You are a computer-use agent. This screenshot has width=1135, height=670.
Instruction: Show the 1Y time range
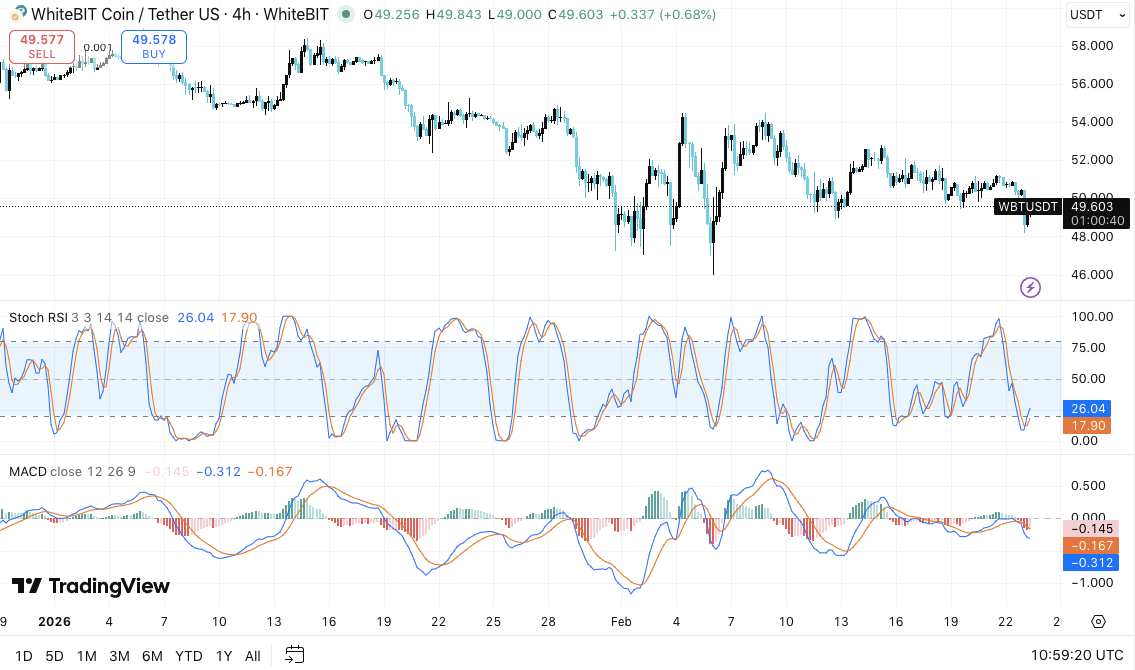[224, 656]
